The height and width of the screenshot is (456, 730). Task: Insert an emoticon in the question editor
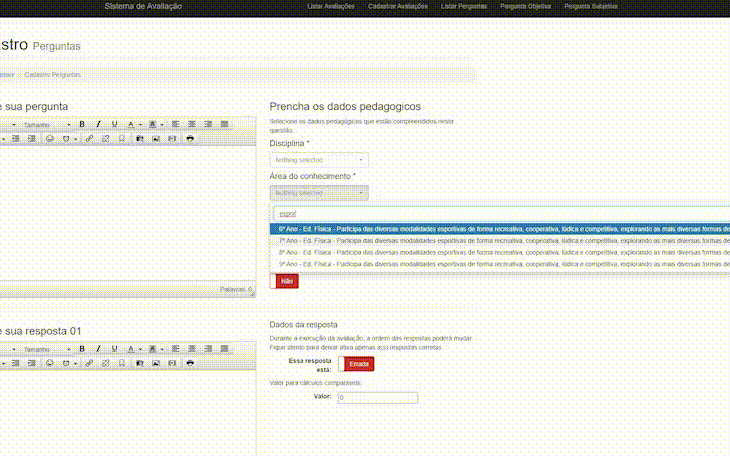tap(50, 138)
